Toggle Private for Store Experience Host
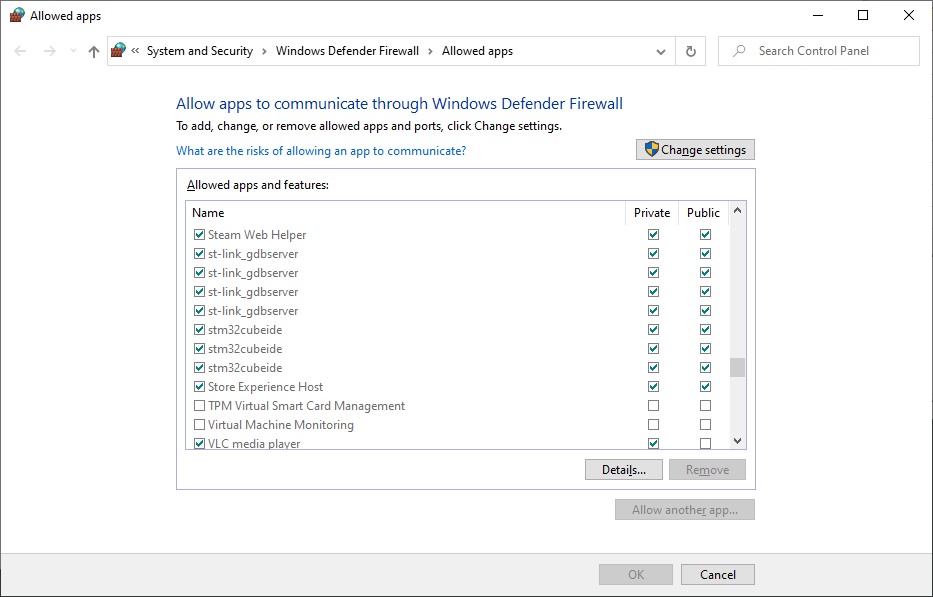Screen dimensions: 933x597 [653, 387]
